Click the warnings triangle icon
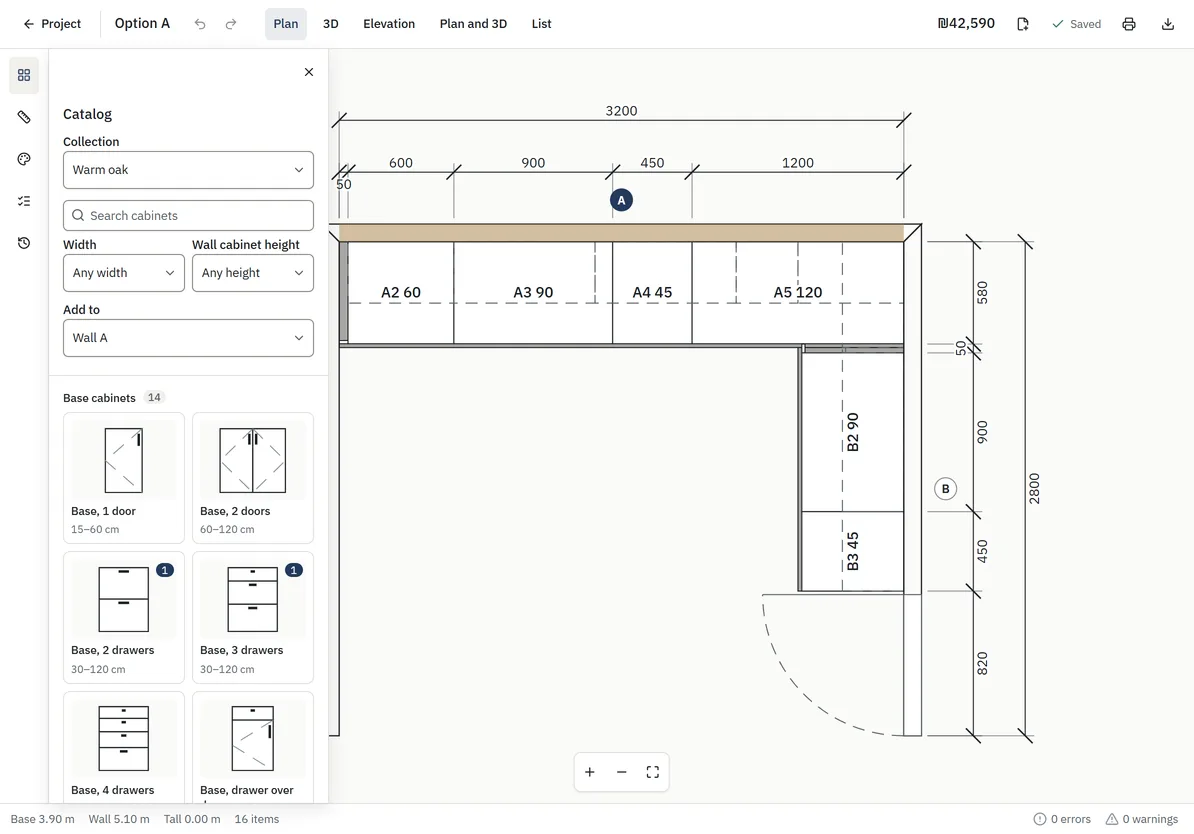The image size is (1194, 834). [x=1112, y=819]
